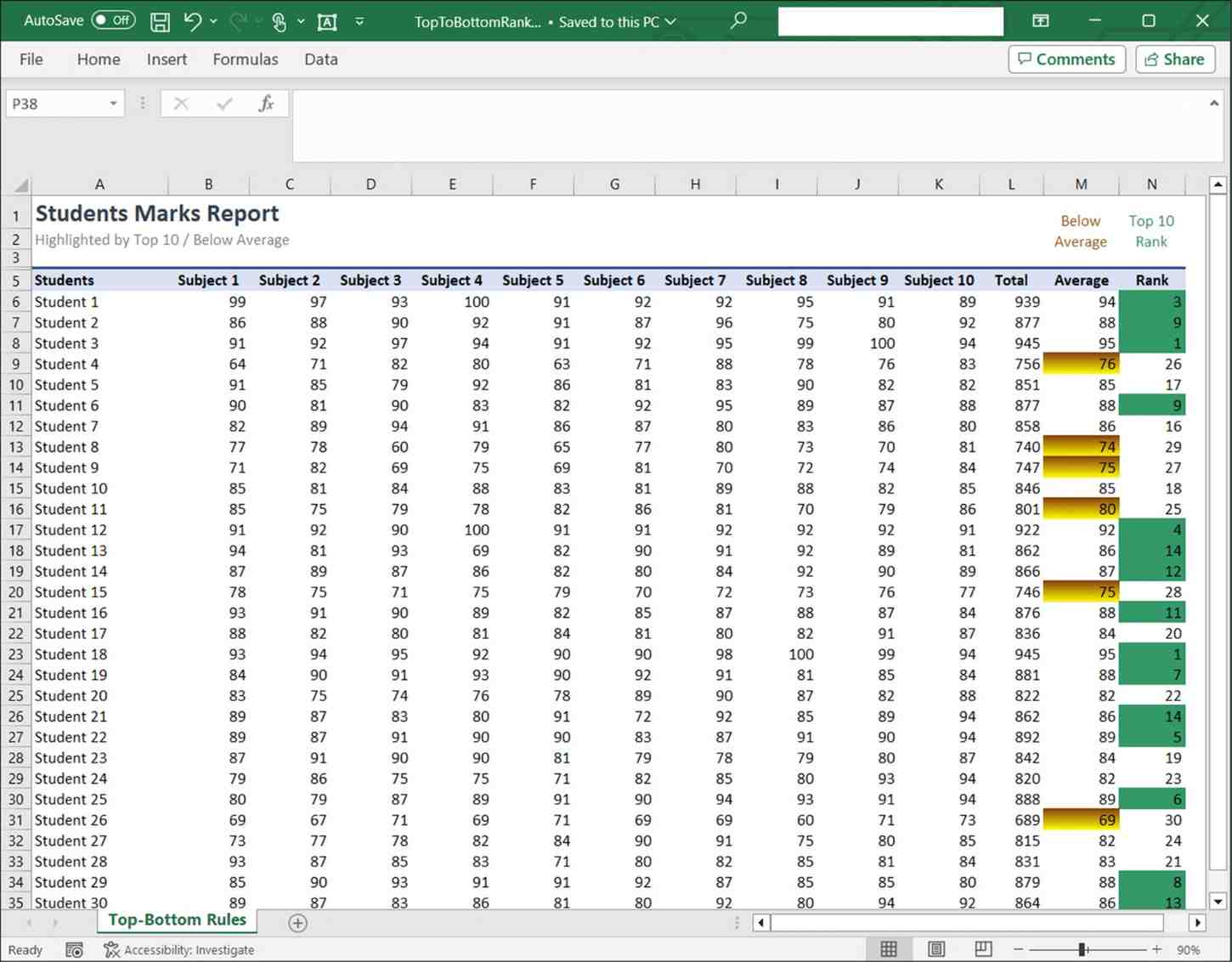Click the search magnifier icon

coord(738,20)
